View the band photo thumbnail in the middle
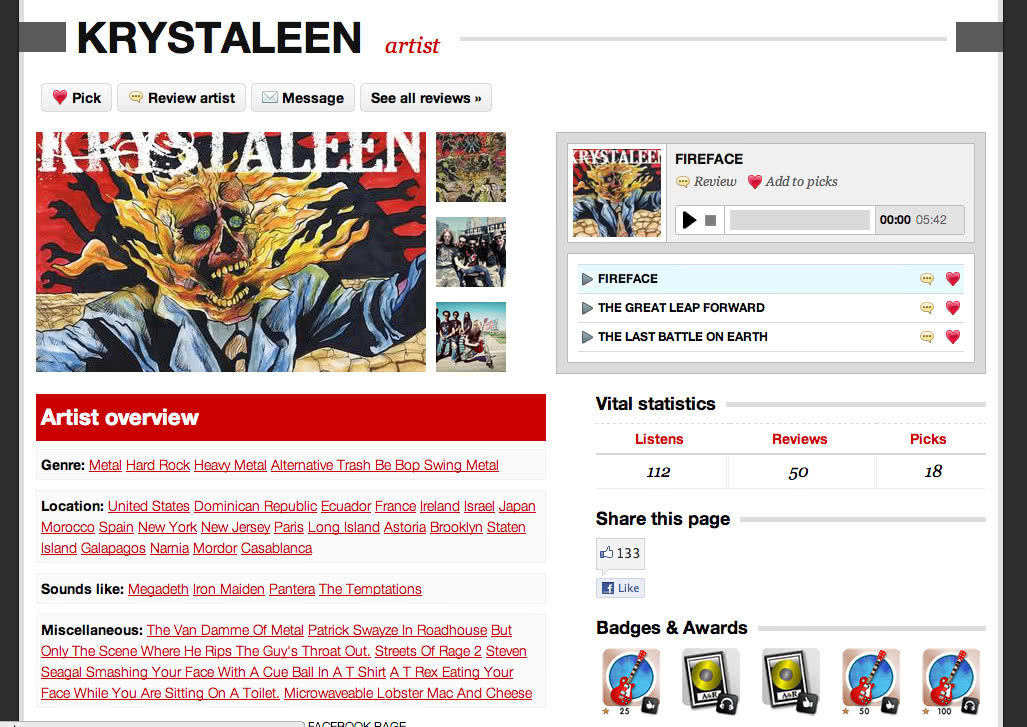Image resolution: width=1027 pixels, height=727 pixels. tap(471, 252)
